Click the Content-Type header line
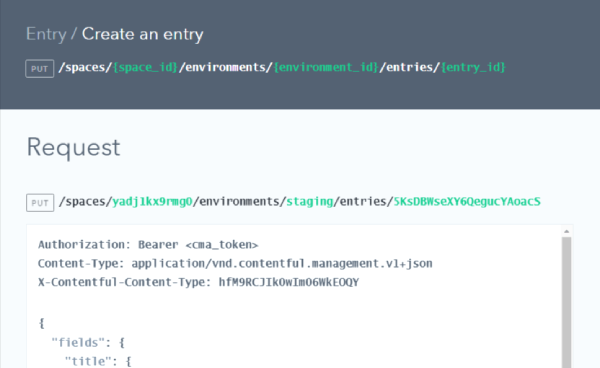Screen dimensions: 600x368 coord(235,264)
